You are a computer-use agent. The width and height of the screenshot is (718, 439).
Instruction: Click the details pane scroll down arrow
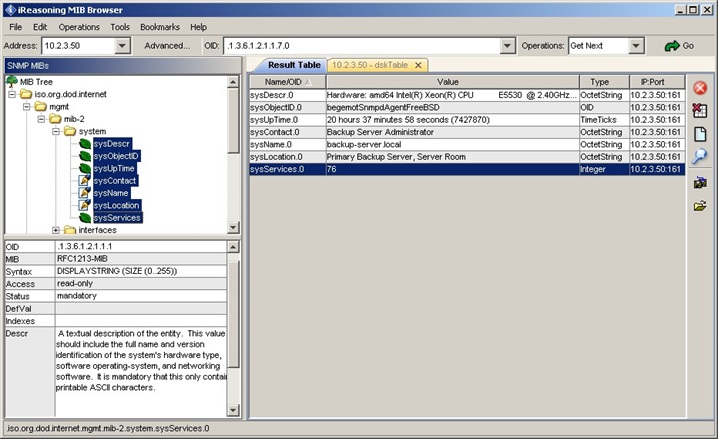(233, 410)
